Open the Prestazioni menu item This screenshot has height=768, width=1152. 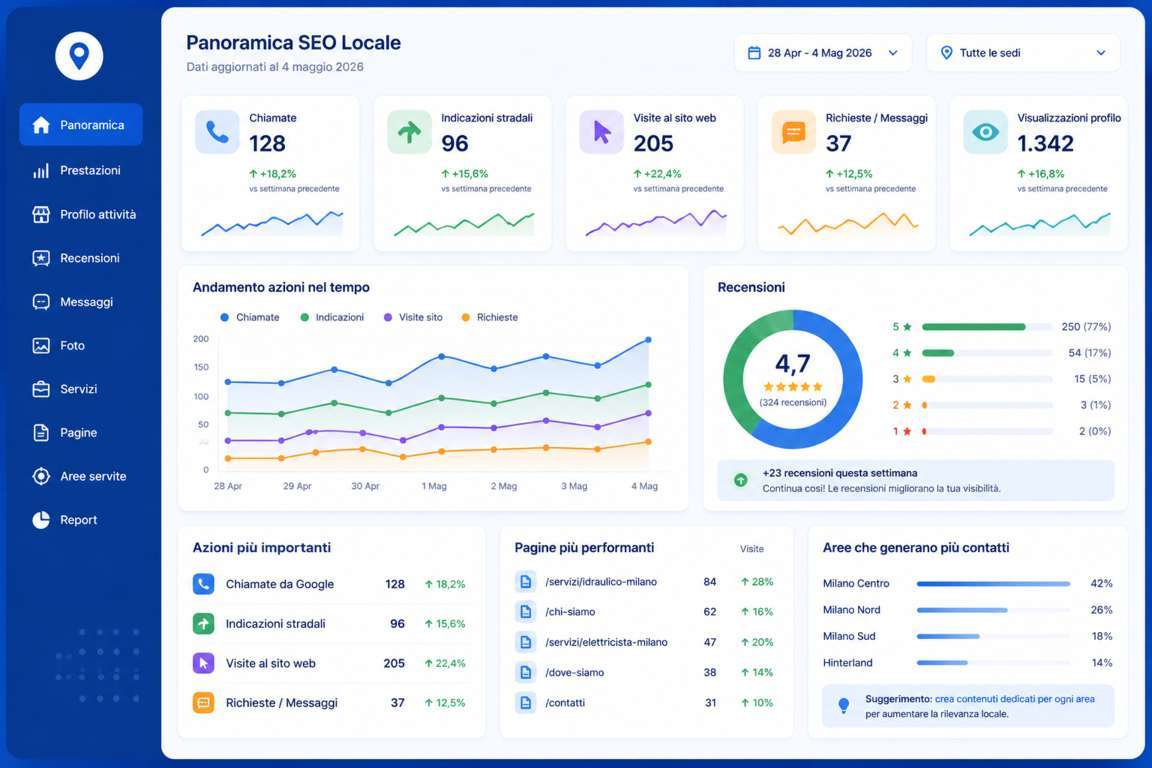[81, 171]
